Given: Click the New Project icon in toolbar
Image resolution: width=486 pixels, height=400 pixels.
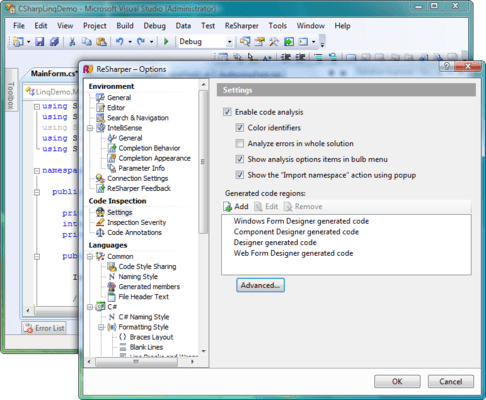Looking at the screenshot, I should [18, 42].
